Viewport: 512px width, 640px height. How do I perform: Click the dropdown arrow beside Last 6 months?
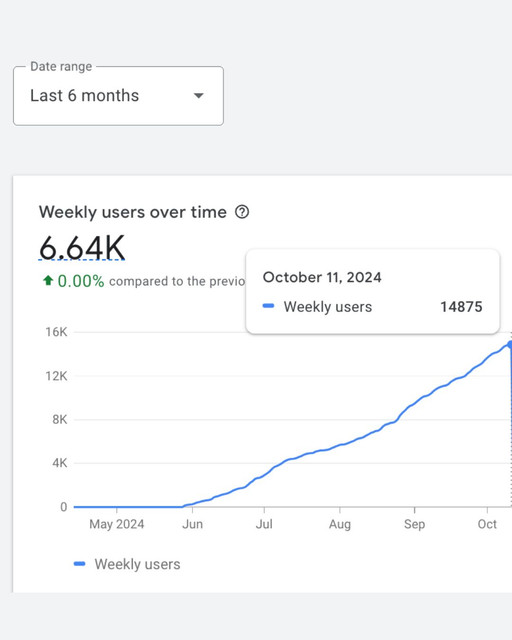[198, 96]
